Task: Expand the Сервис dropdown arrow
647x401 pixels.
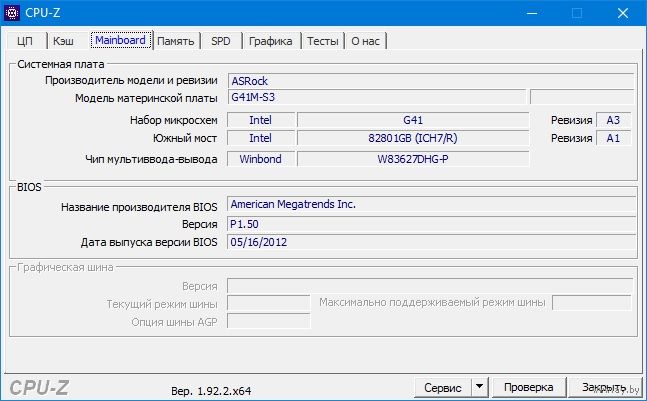Action: pos(479,387)
